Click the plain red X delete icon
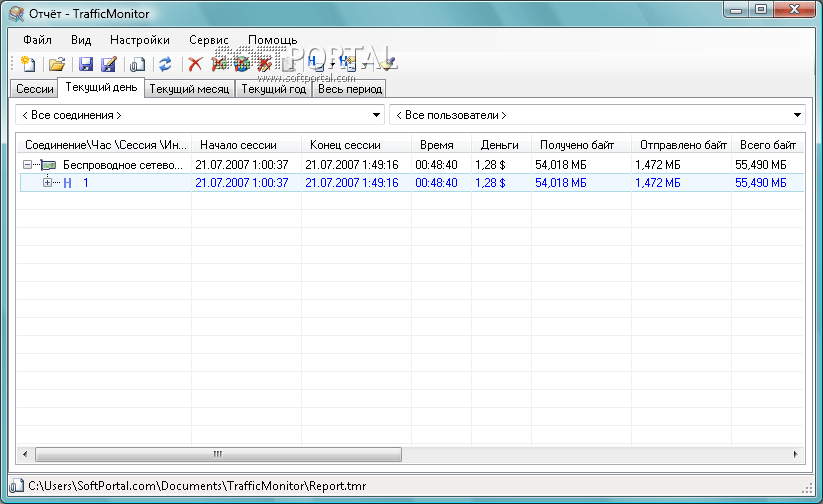Screen dimensions: 823x504 point(195,64)
